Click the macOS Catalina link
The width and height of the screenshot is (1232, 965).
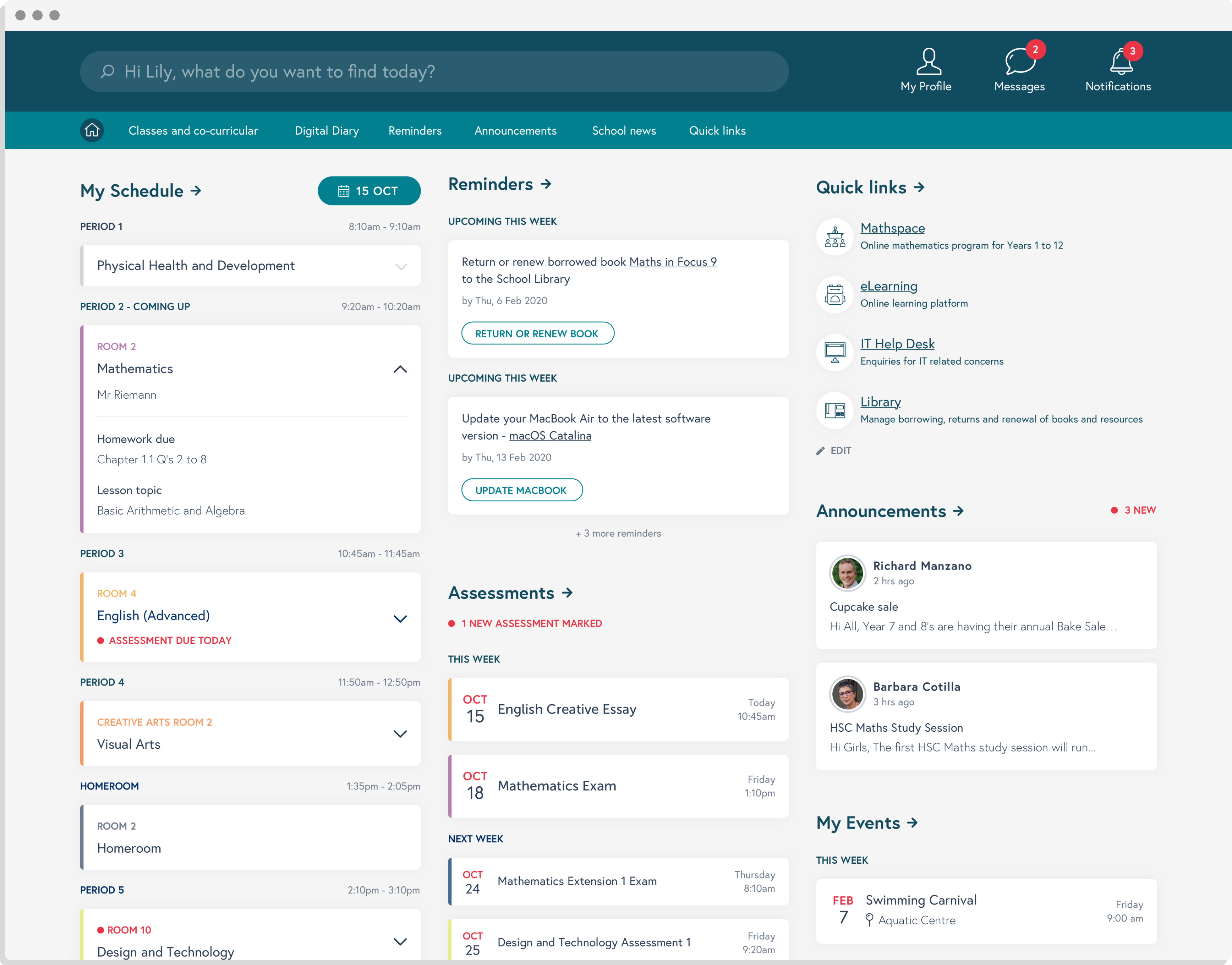[550, 436]
